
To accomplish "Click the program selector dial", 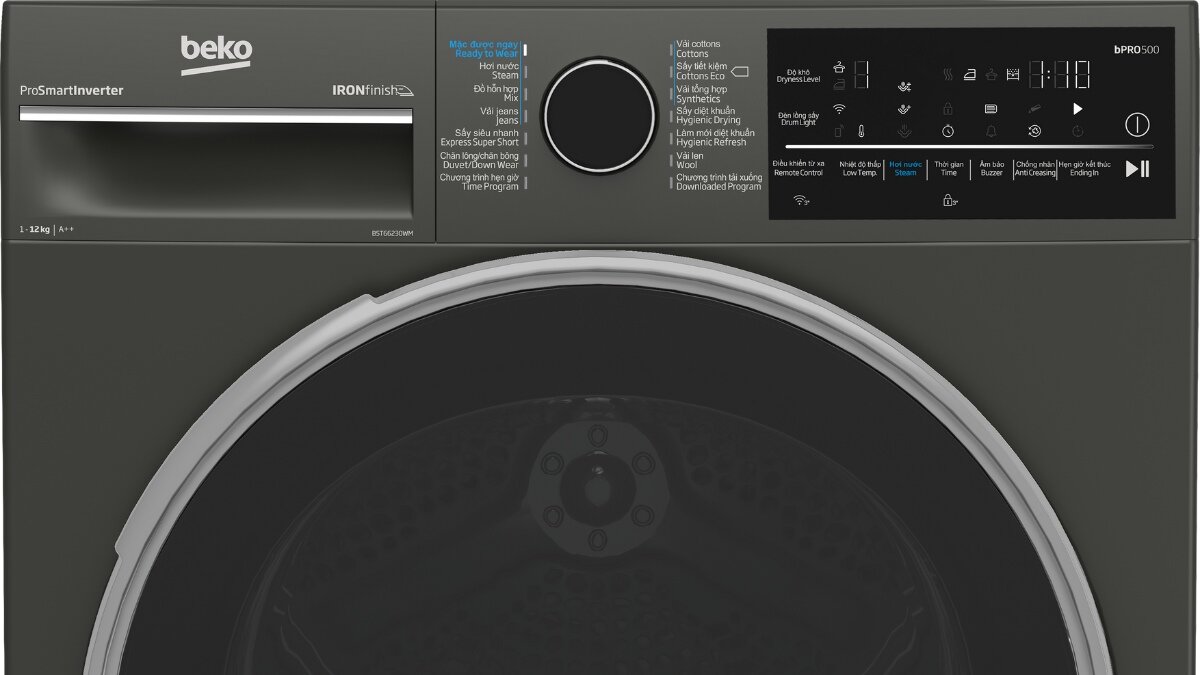I will click(x=587, y=113).
